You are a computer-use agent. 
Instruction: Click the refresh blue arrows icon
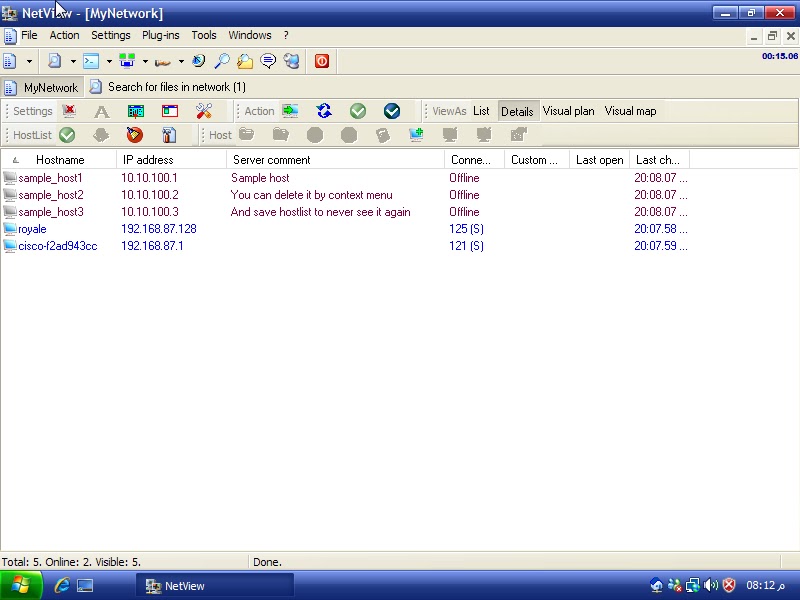click(323, 111)
